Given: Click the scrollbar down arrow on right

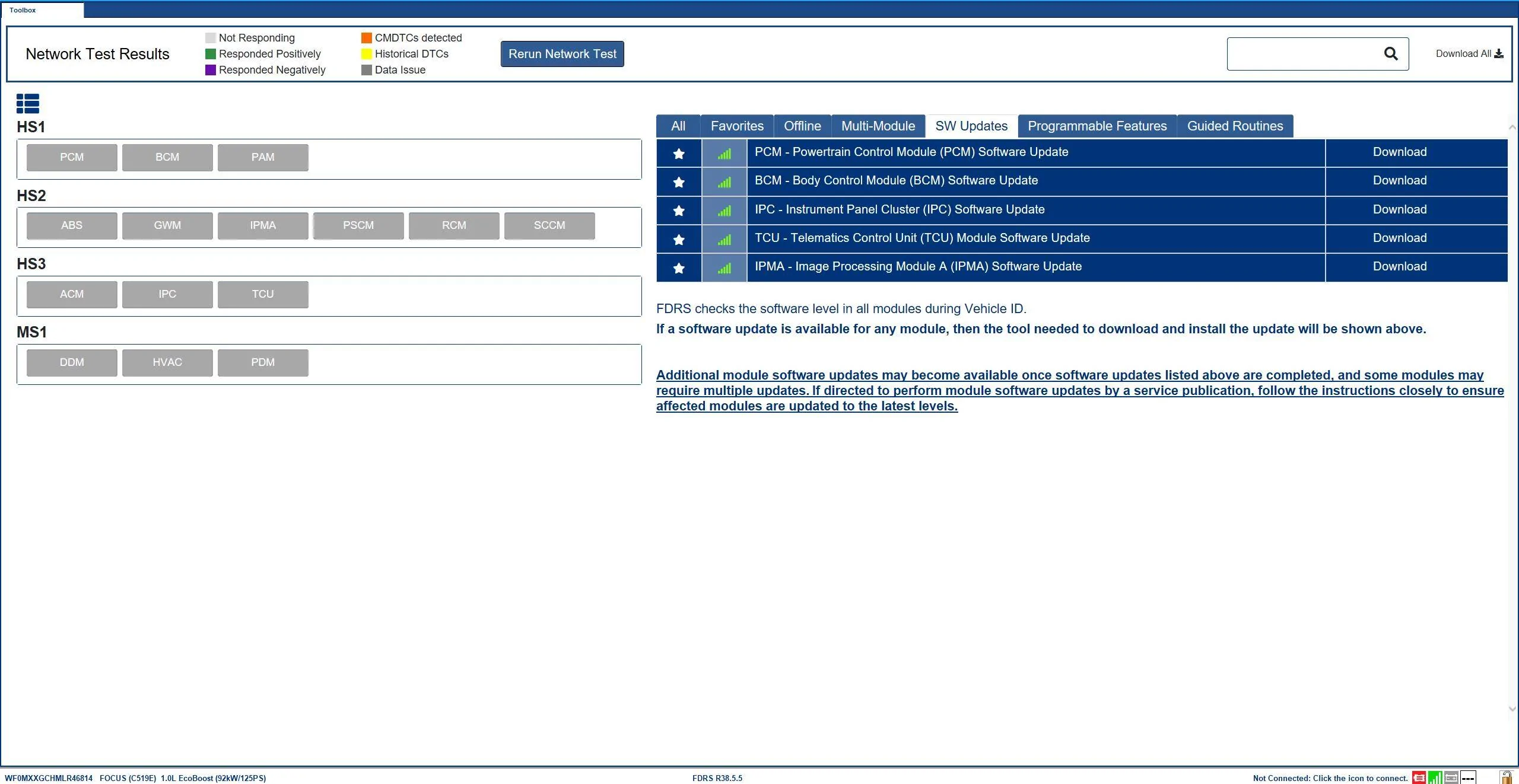Looking at the screenshot, I should coord(1512,709).
